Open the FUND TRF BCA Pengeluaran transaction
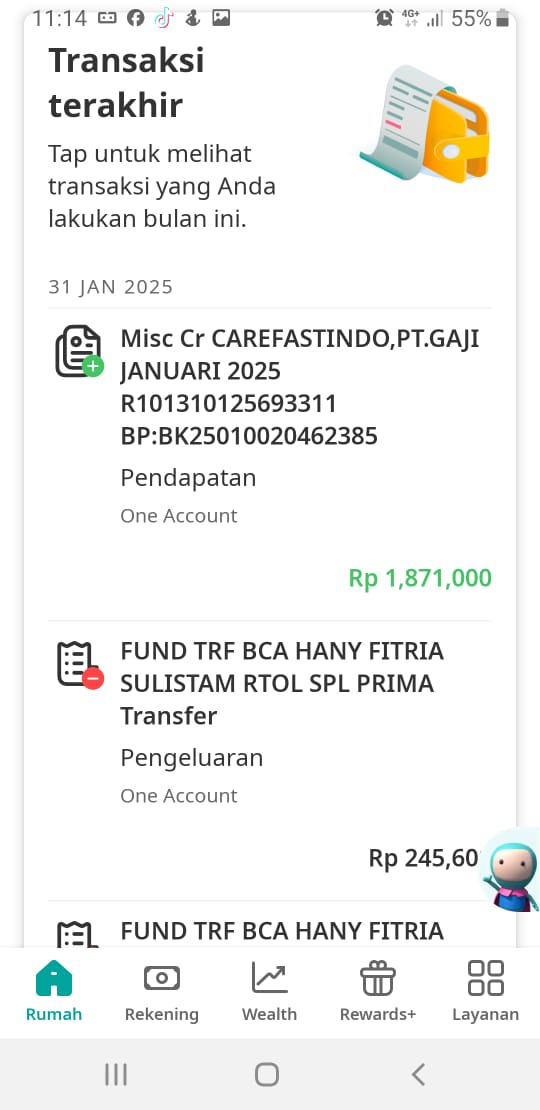The height and width of the screenshot is (1110, 540). pos(270,760)
